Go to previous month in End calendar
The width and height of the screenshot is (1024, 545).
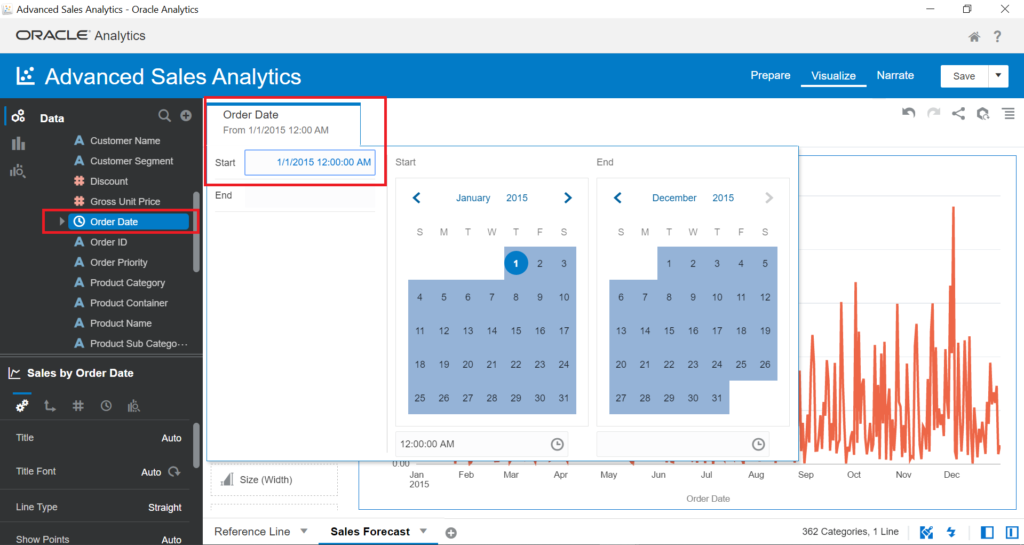point(618,198)
